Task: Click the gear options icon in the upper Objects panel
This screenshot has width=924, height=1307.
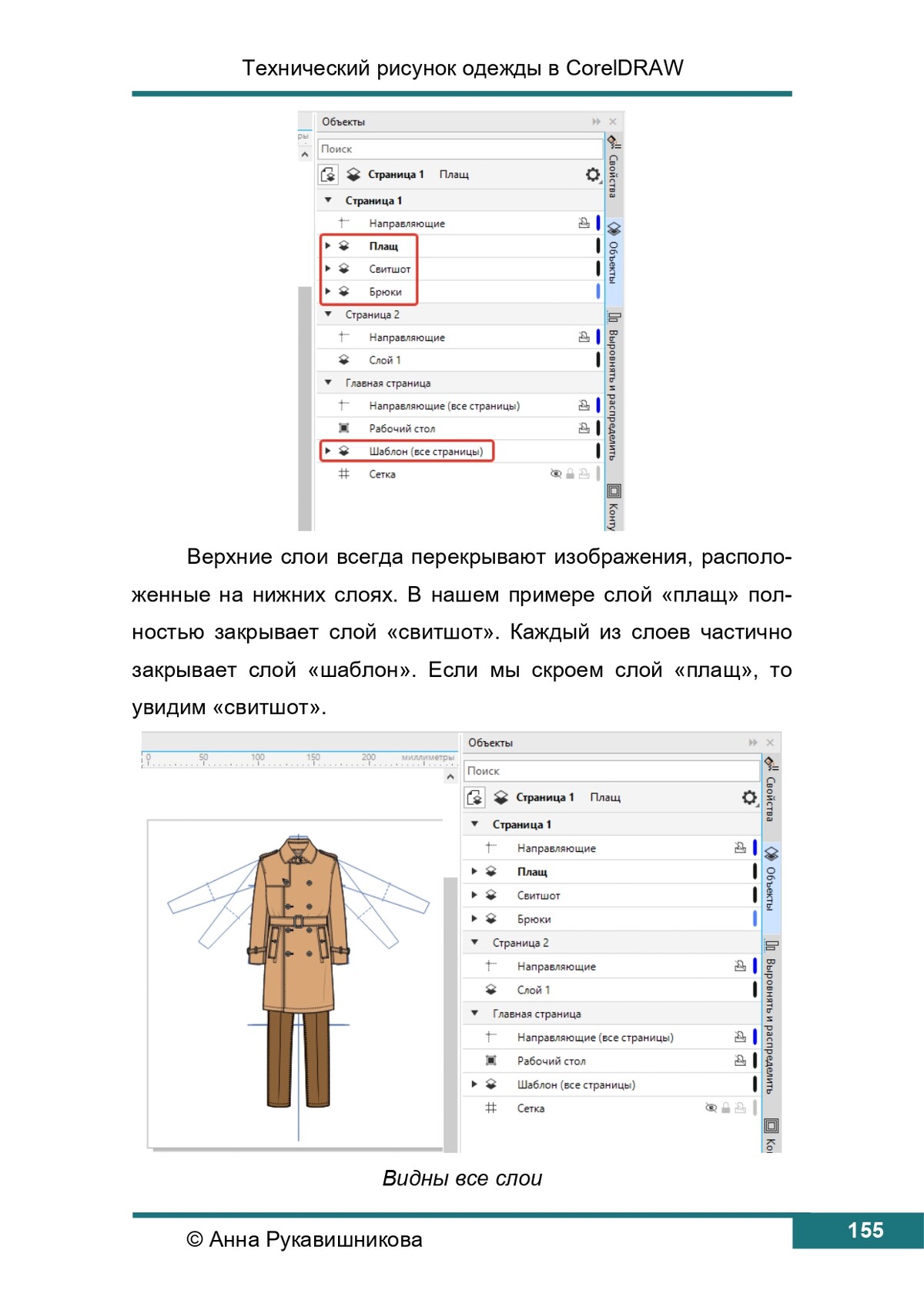Action: (592, 175)
